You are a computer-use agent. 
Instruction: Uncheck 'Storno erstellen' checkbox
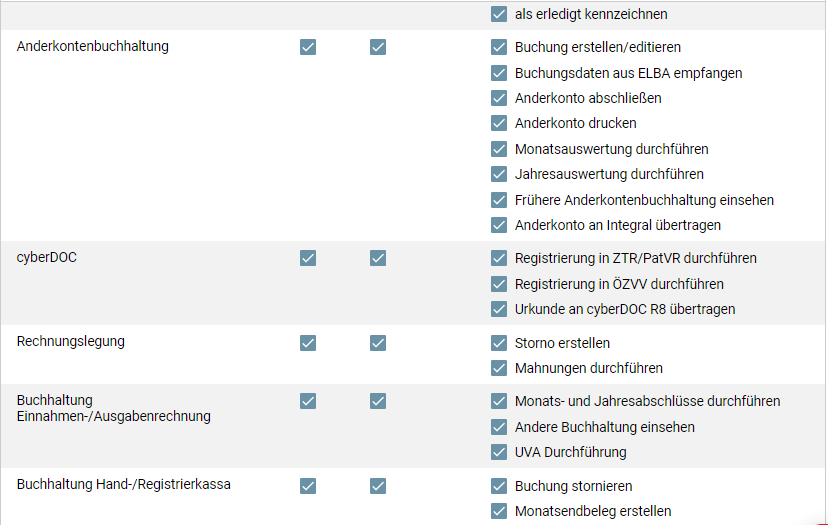(498, 343)
